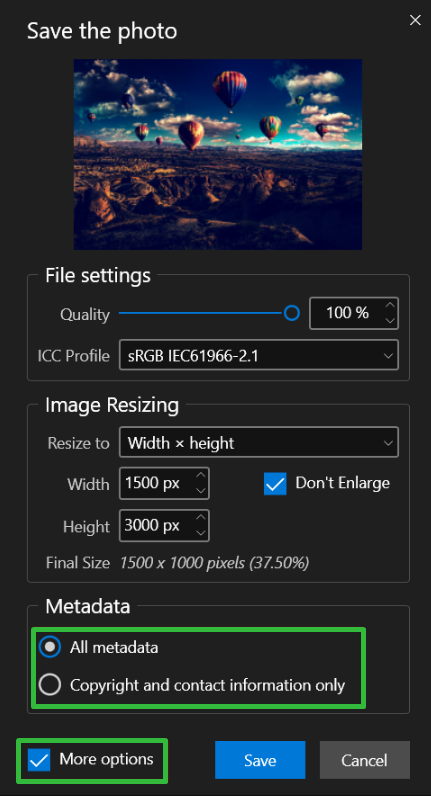Toggle the More options checkbox
Viewport: 431px width, 796px height.
39,760
